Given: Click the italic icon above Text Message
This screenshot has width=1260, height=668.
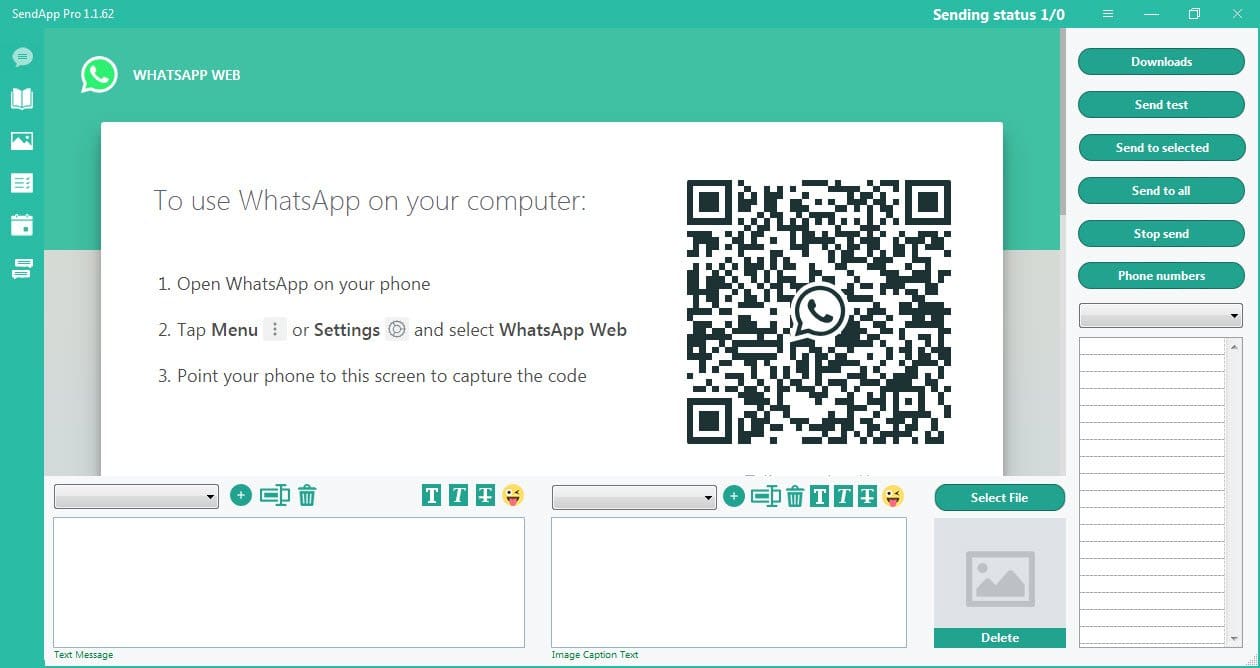Looking at the screenshot, I should [458, 495].
